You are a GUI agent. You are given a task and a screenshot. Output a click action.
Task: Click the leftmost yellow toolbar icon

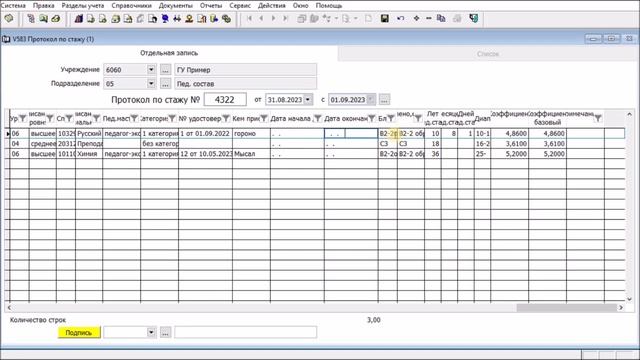point(9,19)
